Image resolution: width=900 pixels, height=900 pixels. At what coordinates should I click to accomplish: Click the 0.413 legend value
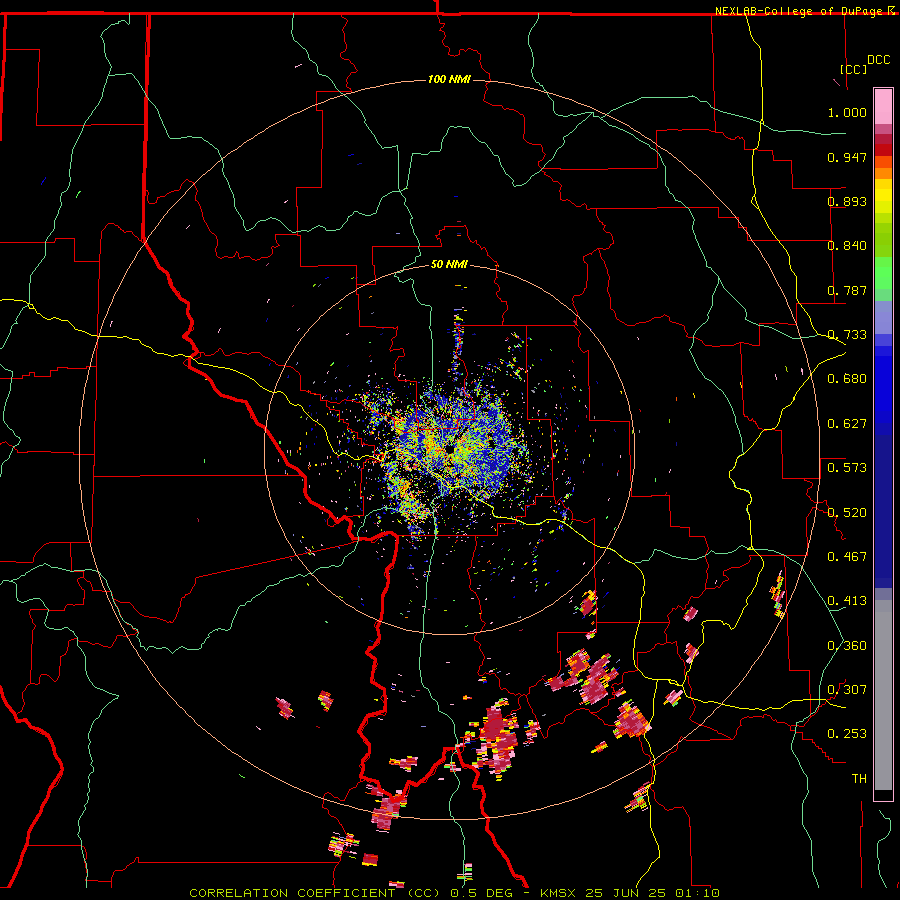click(847, 601)
